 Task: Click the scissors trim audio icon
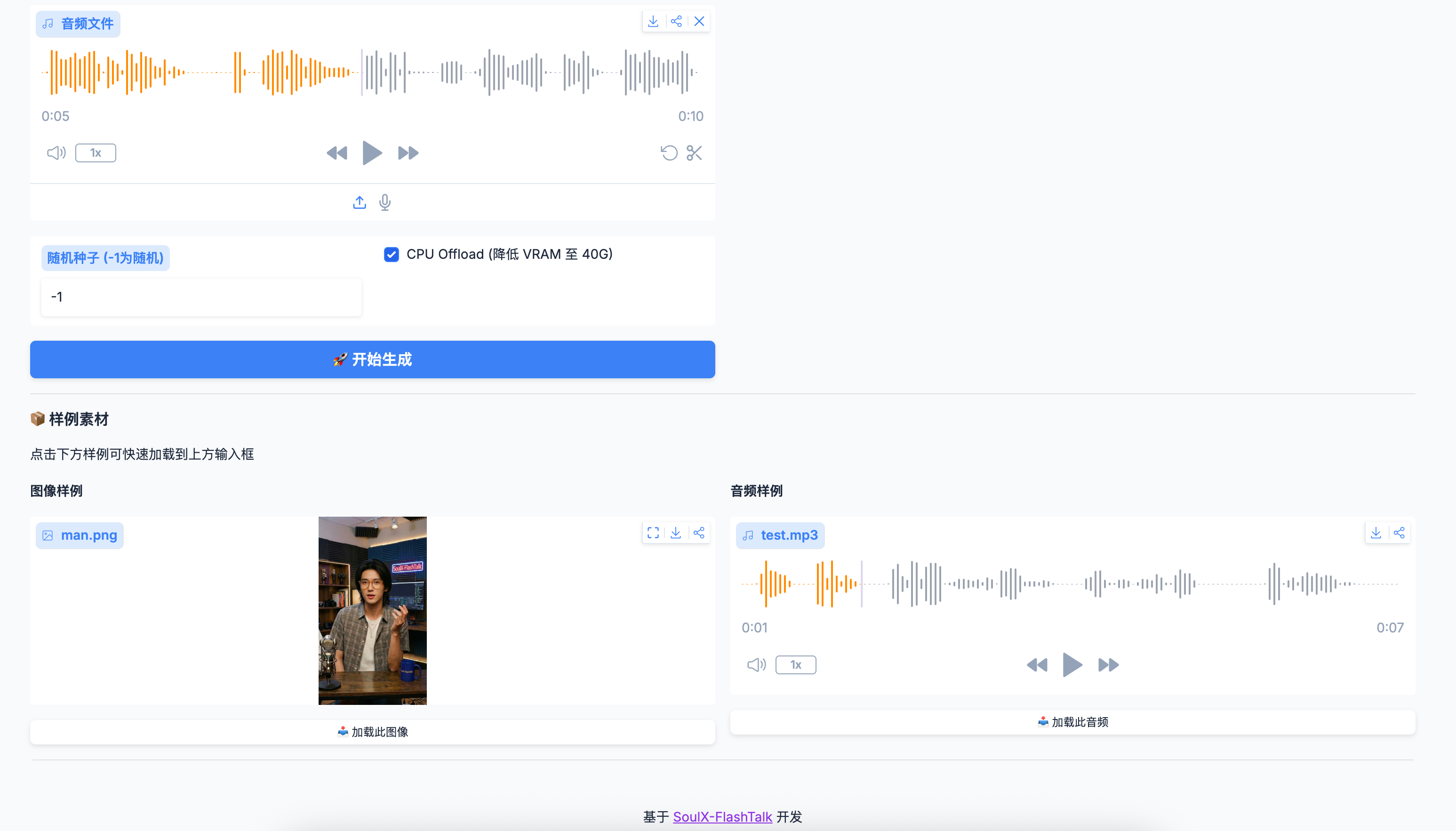coord(694,153)
